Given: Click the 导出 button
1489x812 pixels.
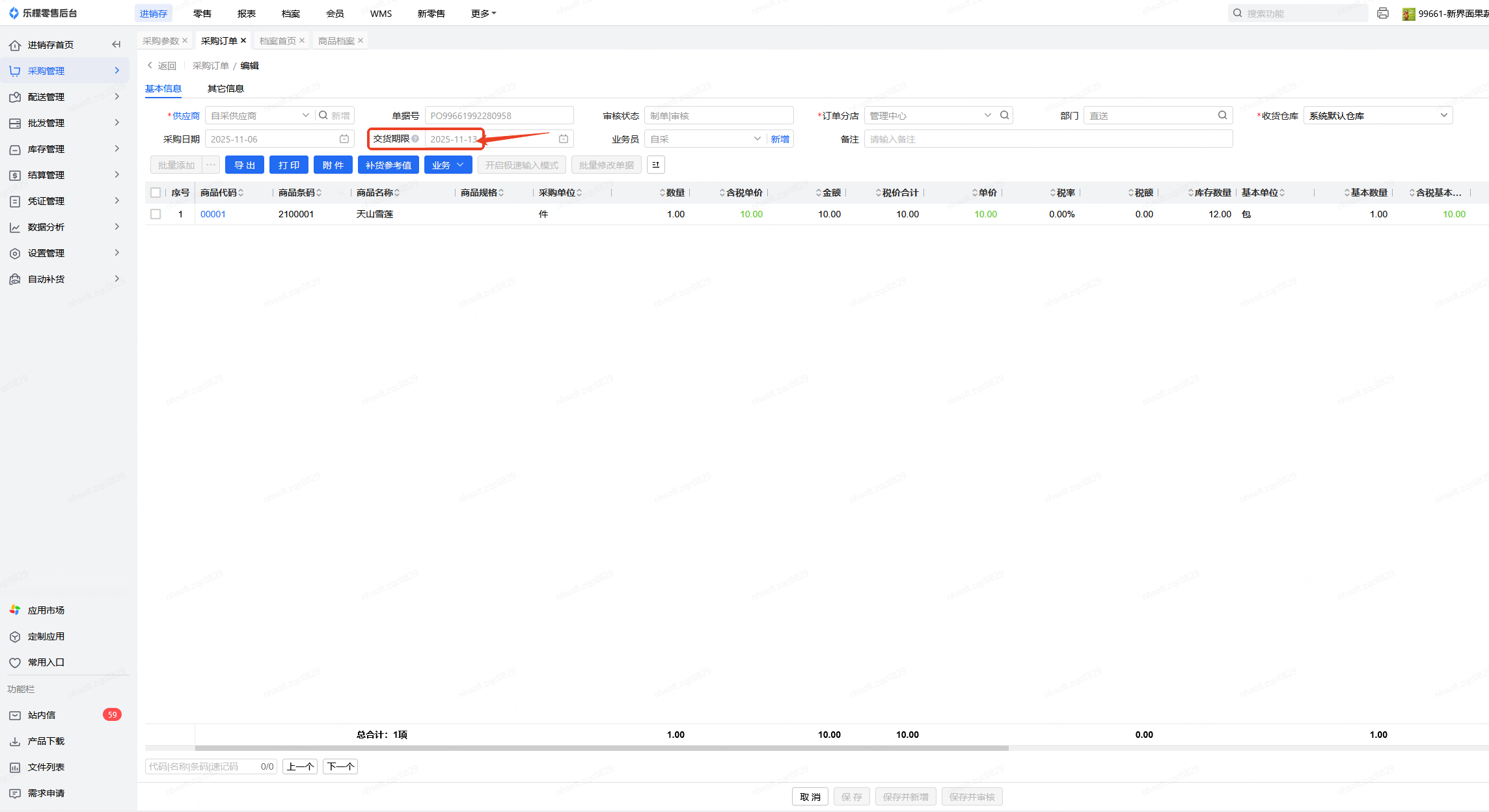Looking at the screenshot, I should coord(245,165).
